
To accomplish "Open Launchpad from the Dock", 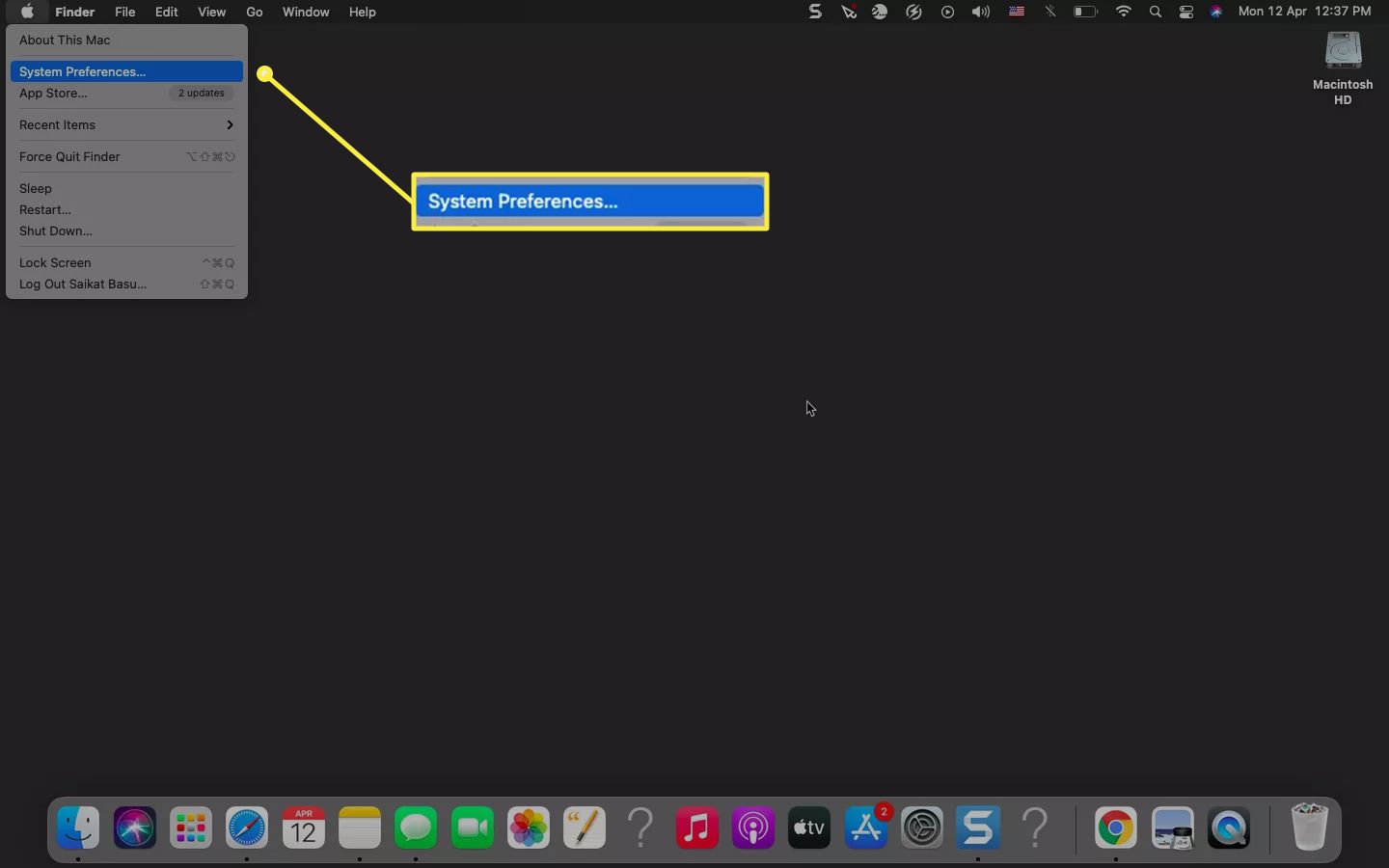I will [x=191, y=828].
